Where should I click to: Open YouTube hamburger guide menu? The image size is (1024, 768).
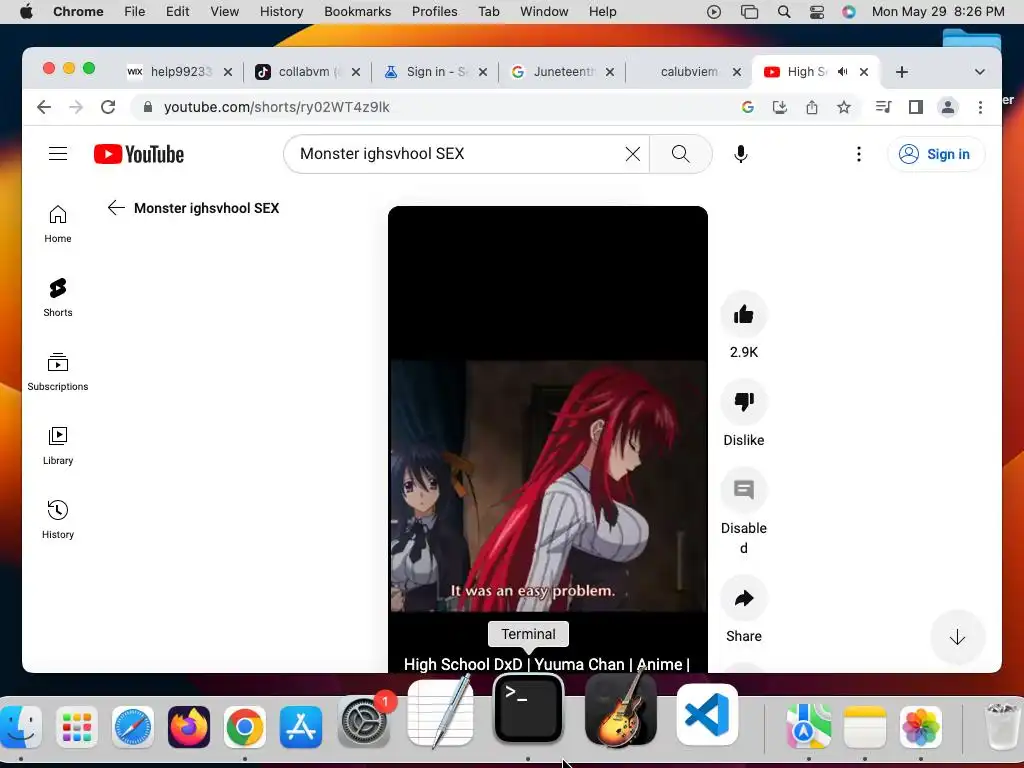[x=58, y=154]
